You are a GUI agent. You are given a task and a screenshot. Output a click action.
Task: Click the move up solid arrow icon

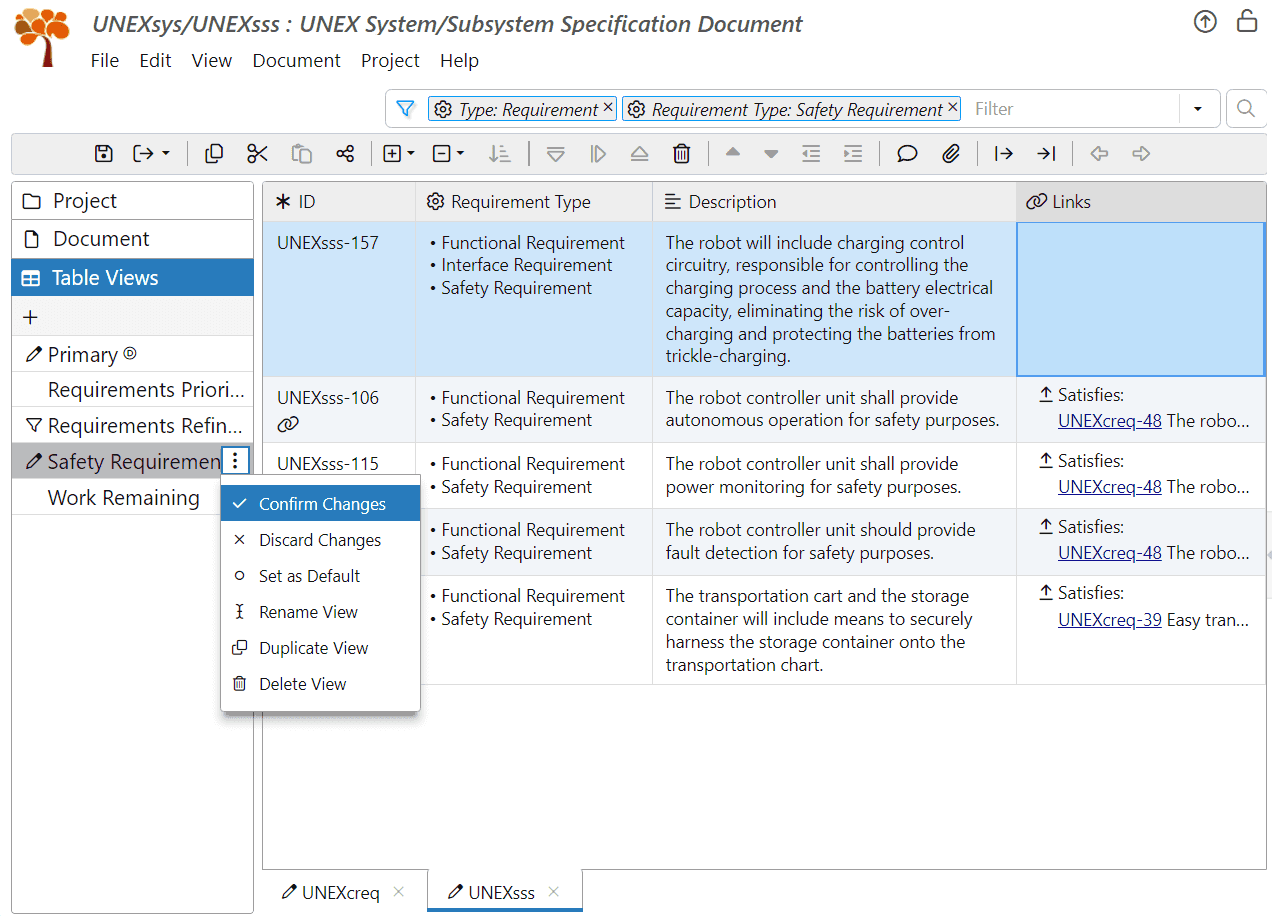point(733,153)
